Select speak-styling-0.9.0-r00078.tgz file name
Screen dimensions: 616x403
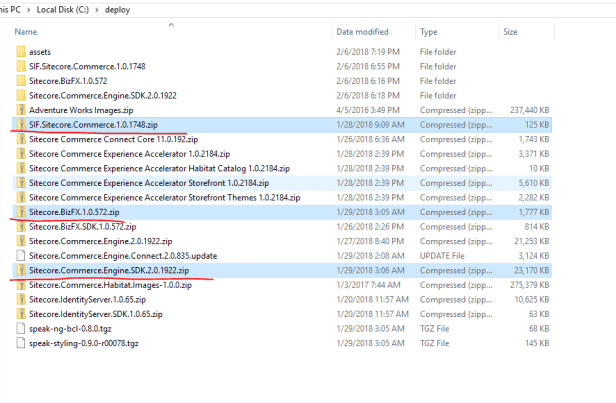click(84, 343)
